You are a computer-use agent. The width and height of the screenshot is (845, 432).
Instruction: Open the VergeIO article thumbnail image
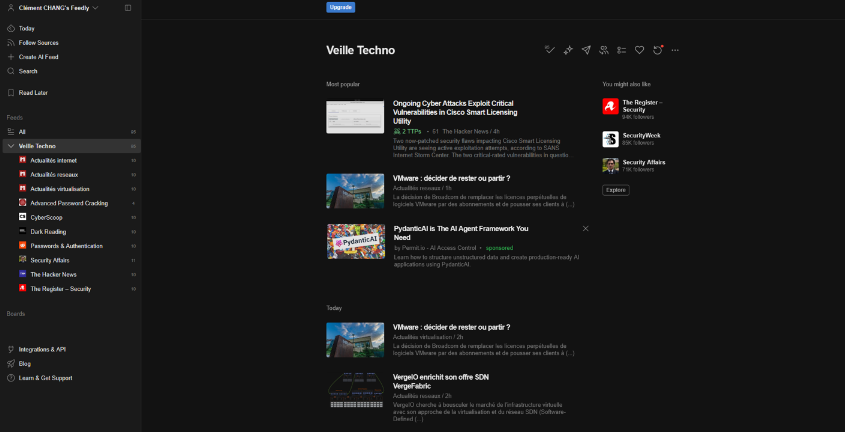[x=355, y=388]
